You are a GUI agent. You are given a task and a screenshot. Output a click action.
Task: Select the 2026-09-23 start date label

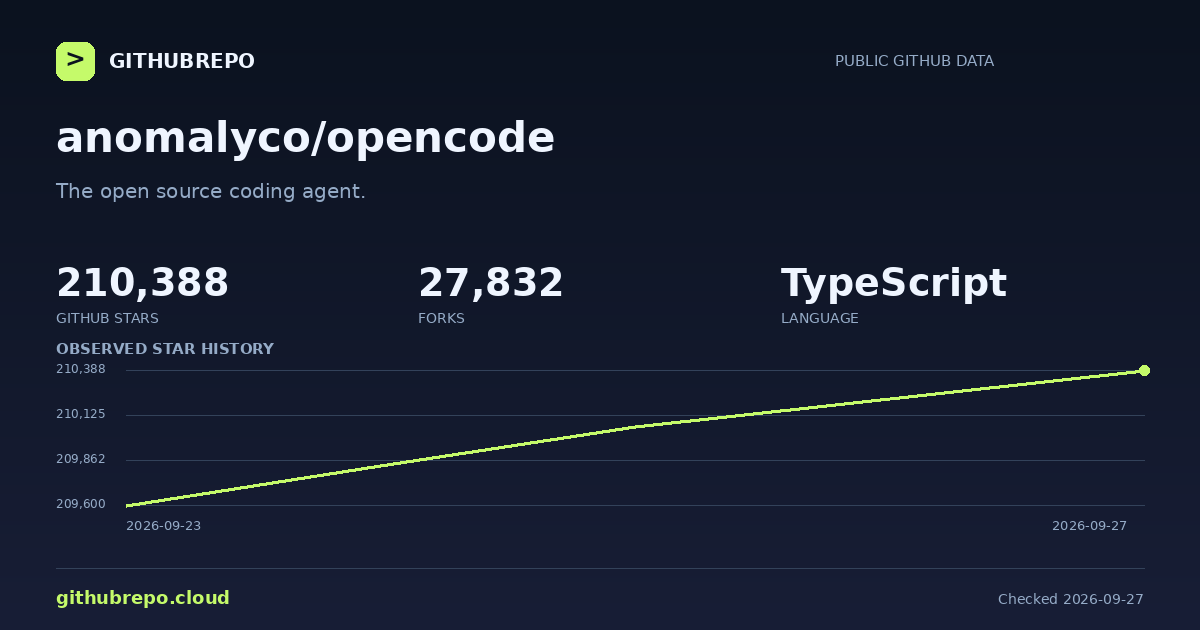pyautogui.click(x=163, y=526)
